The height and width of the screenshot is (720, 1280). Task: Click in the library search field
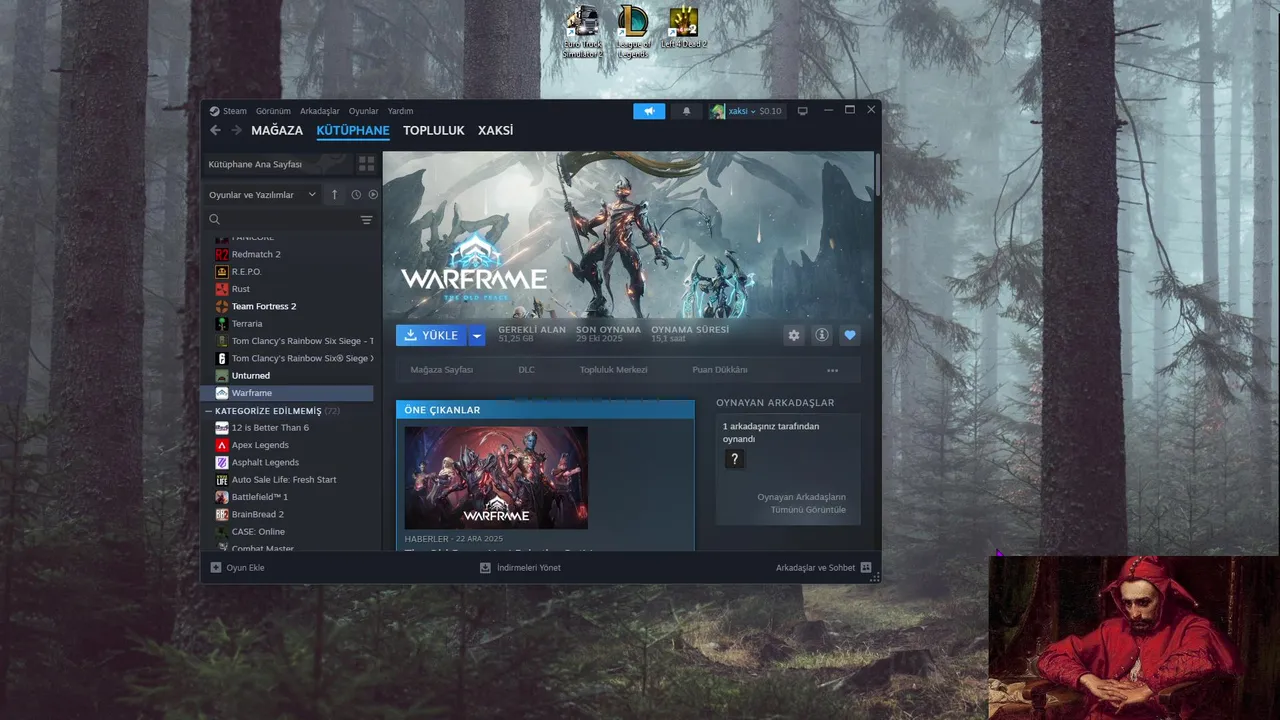tap(288, 220)
